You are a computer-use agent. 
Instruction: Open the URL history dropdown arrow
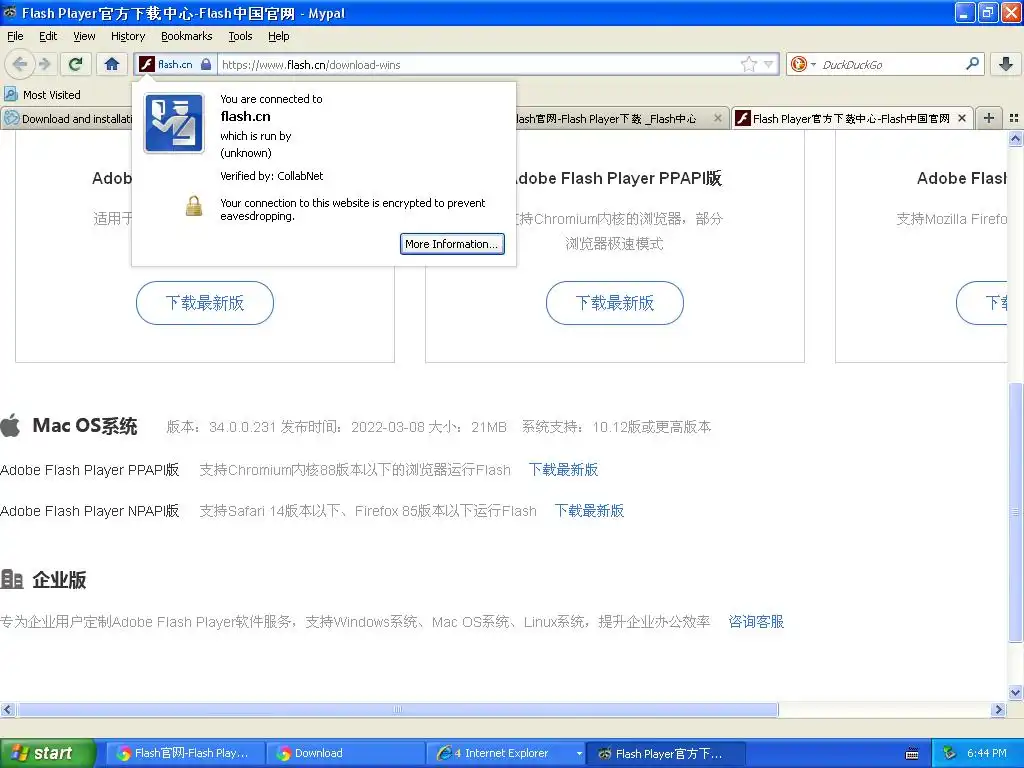tap(769, 64)
